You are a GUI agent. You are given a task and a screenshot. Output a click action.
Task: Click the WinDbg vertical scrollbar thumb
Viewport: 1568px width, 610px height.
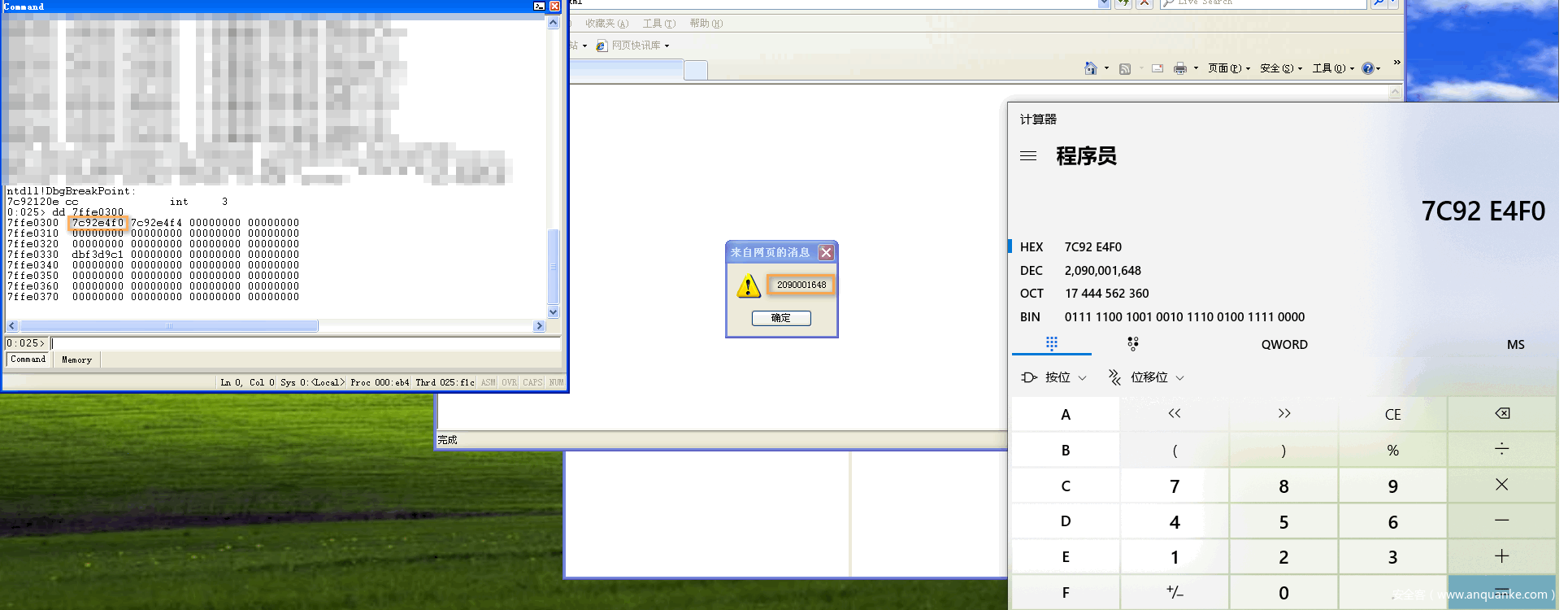coord(554,267)
